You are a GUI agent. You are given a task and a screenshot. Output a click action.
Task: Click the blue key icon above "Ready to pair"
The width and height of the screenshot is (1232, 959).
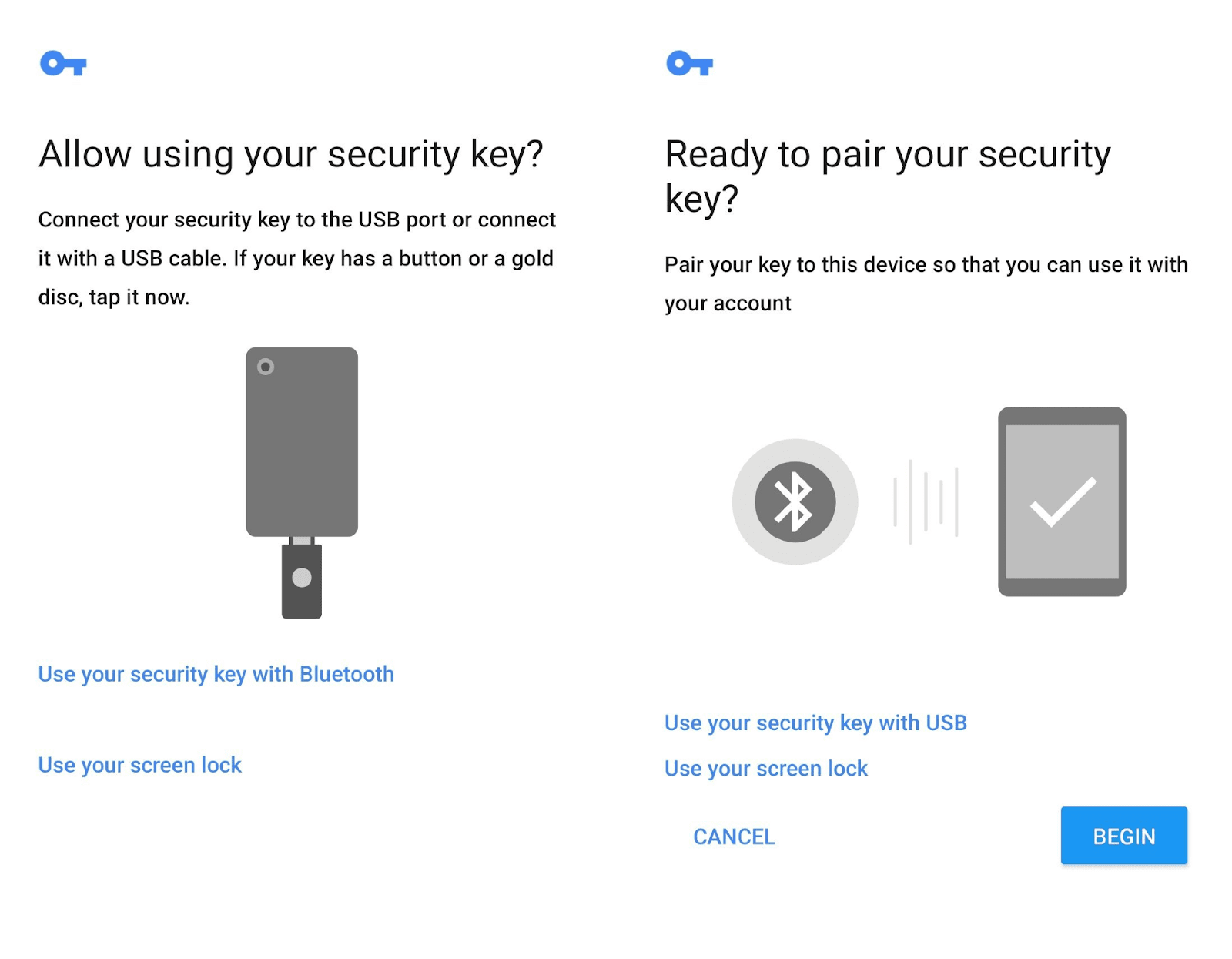point(689,63)
